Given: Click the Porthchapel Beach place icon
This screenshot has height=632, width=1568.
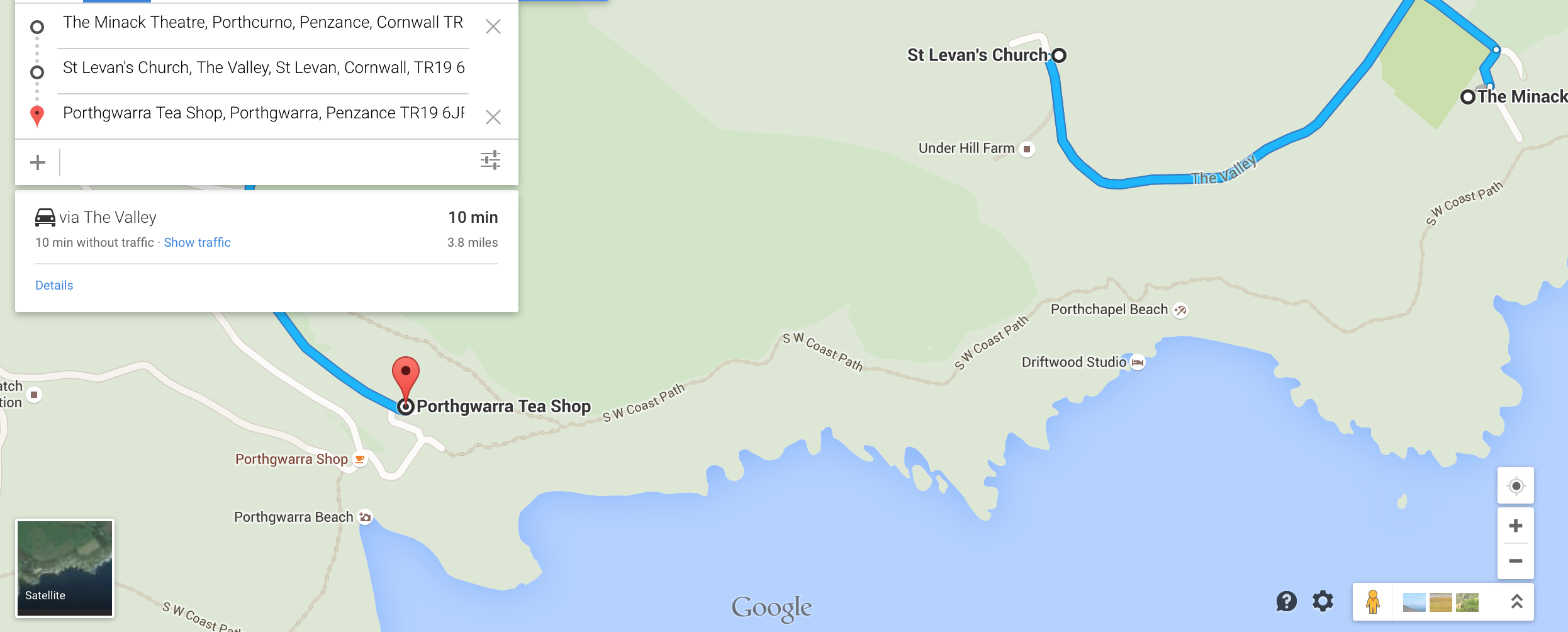Looking at the screenshot, I should pyautogui.click(x=1180, y=310).
